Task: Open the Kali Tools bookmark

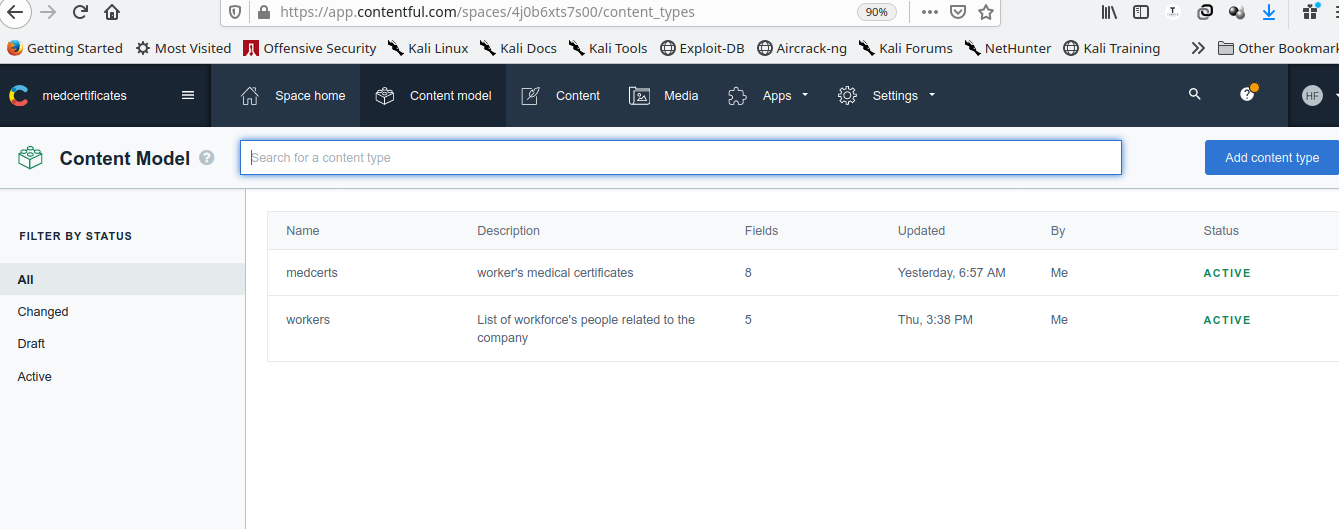Action: tap(608, 48)
